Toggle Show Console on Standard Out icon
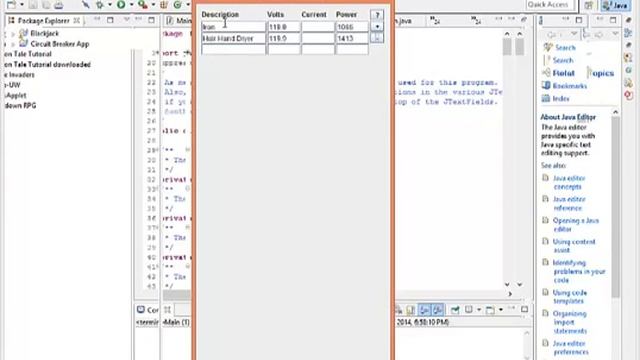640x360 pixels. 424,310
